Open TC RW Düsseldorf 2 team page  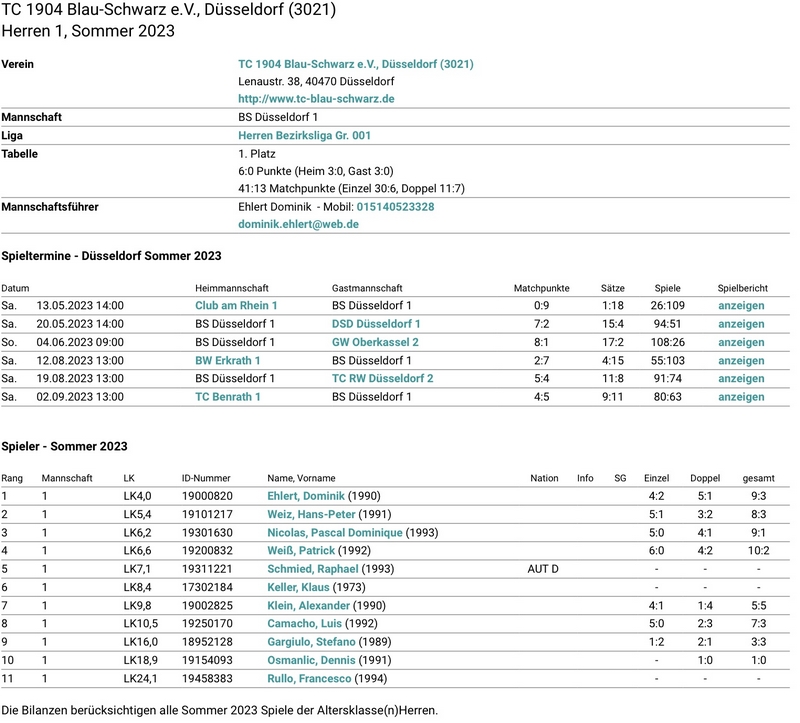pyautogui.click(x=383, y=379)
